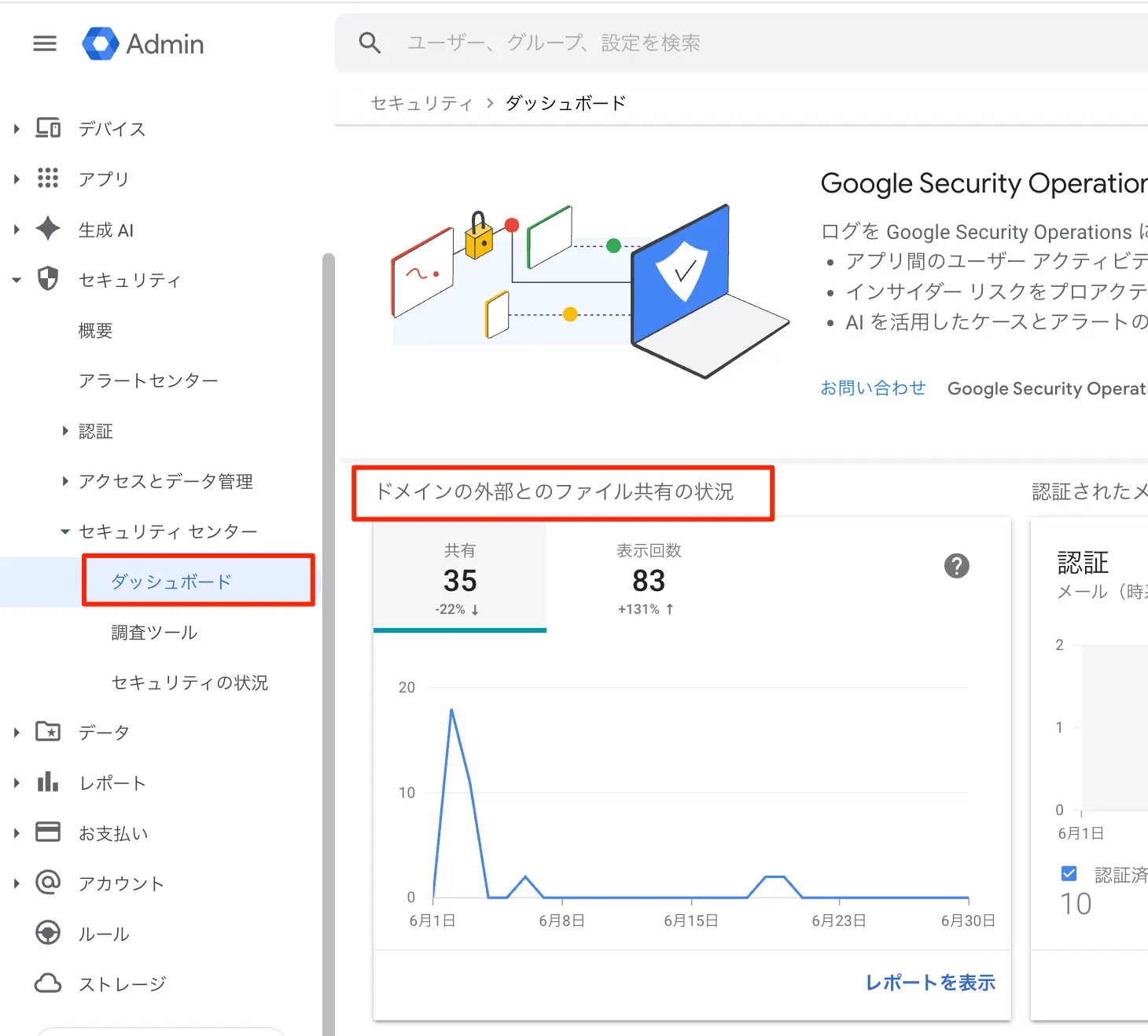
Task: Click the Google Admin logo
Action: (x=143, y=44)
